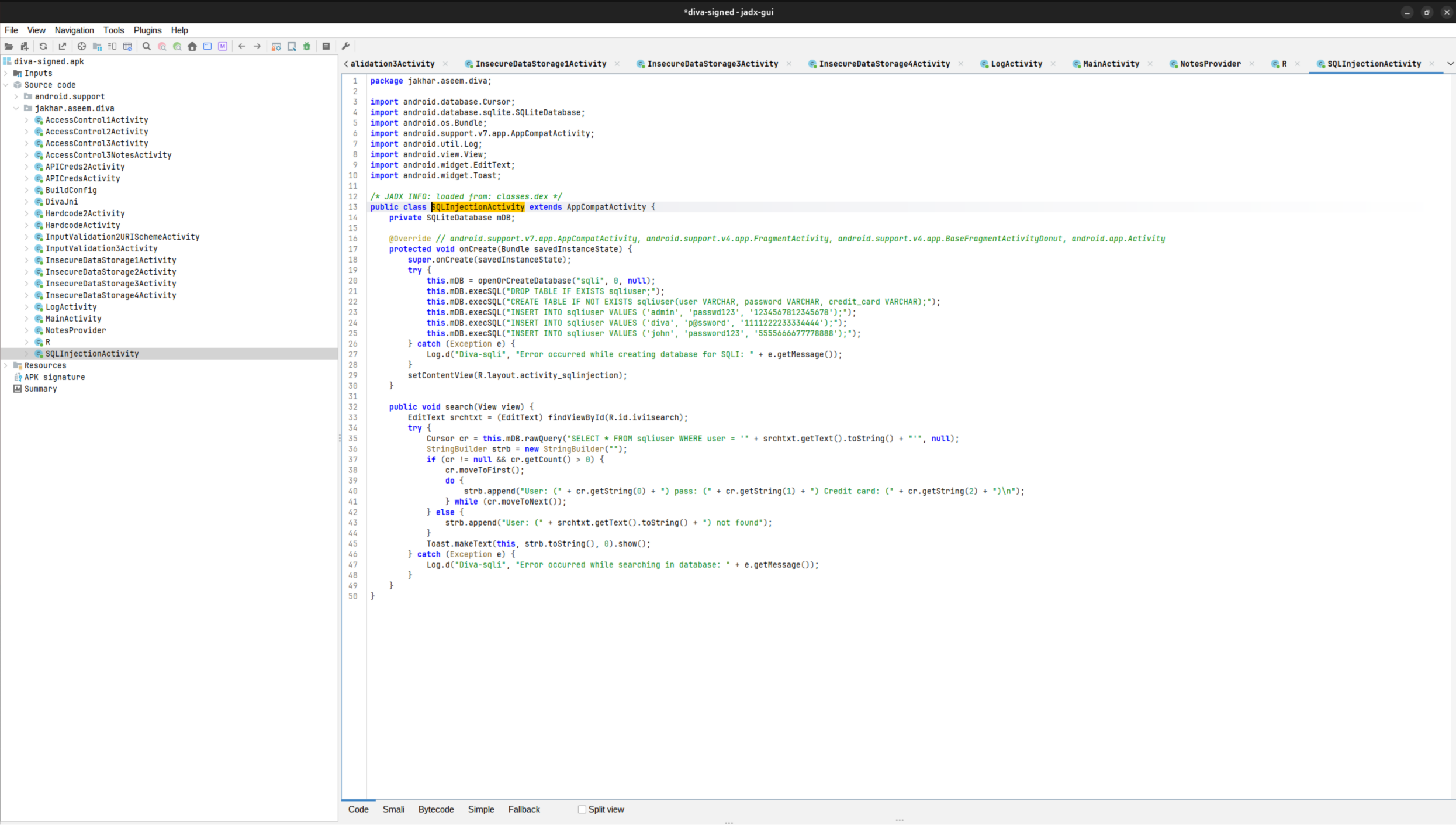Go to main activity via home icon

click(192, 46)
